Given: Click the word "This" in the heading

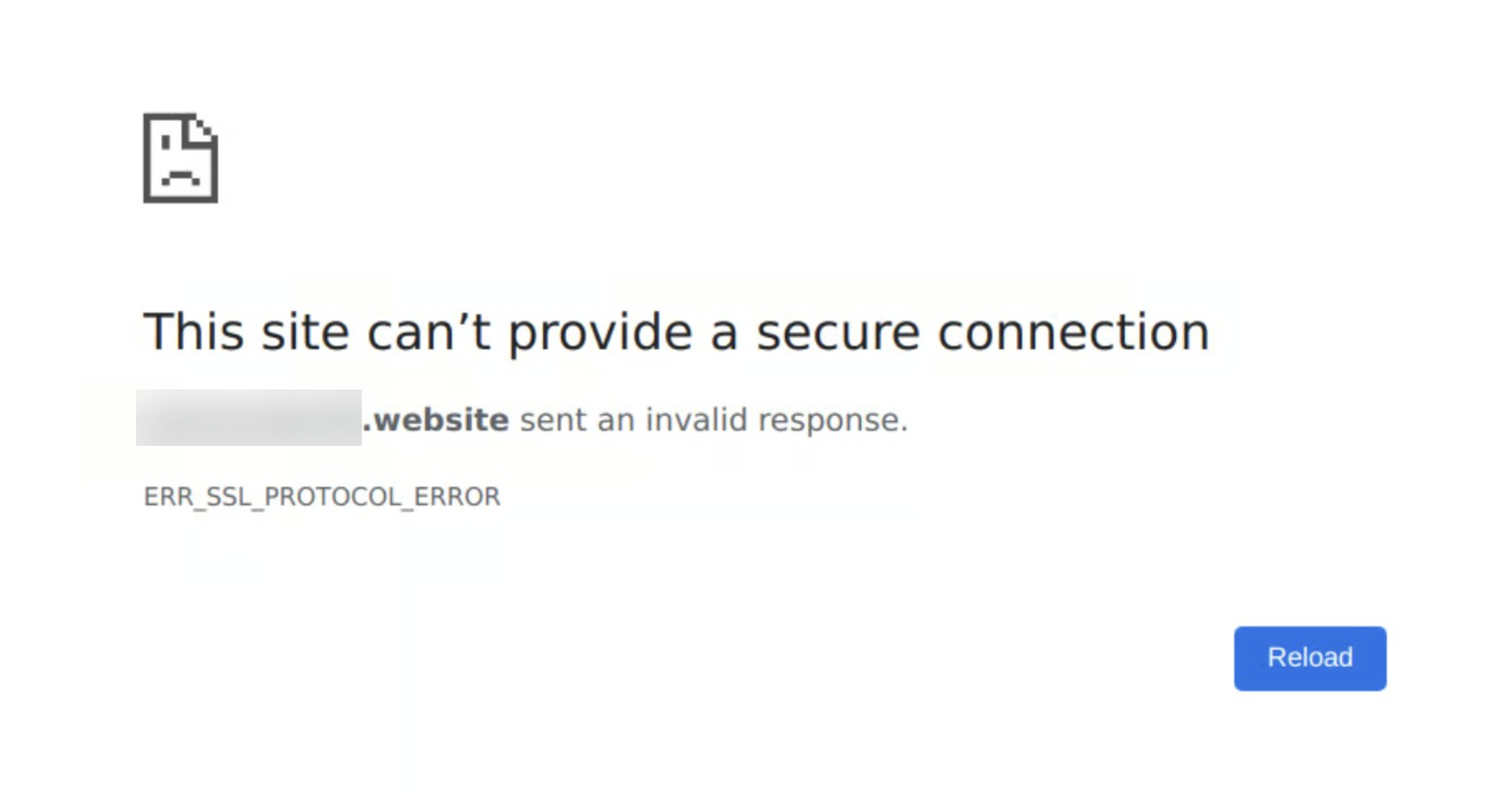Looking at the screenshot, I should click(194, 332).
